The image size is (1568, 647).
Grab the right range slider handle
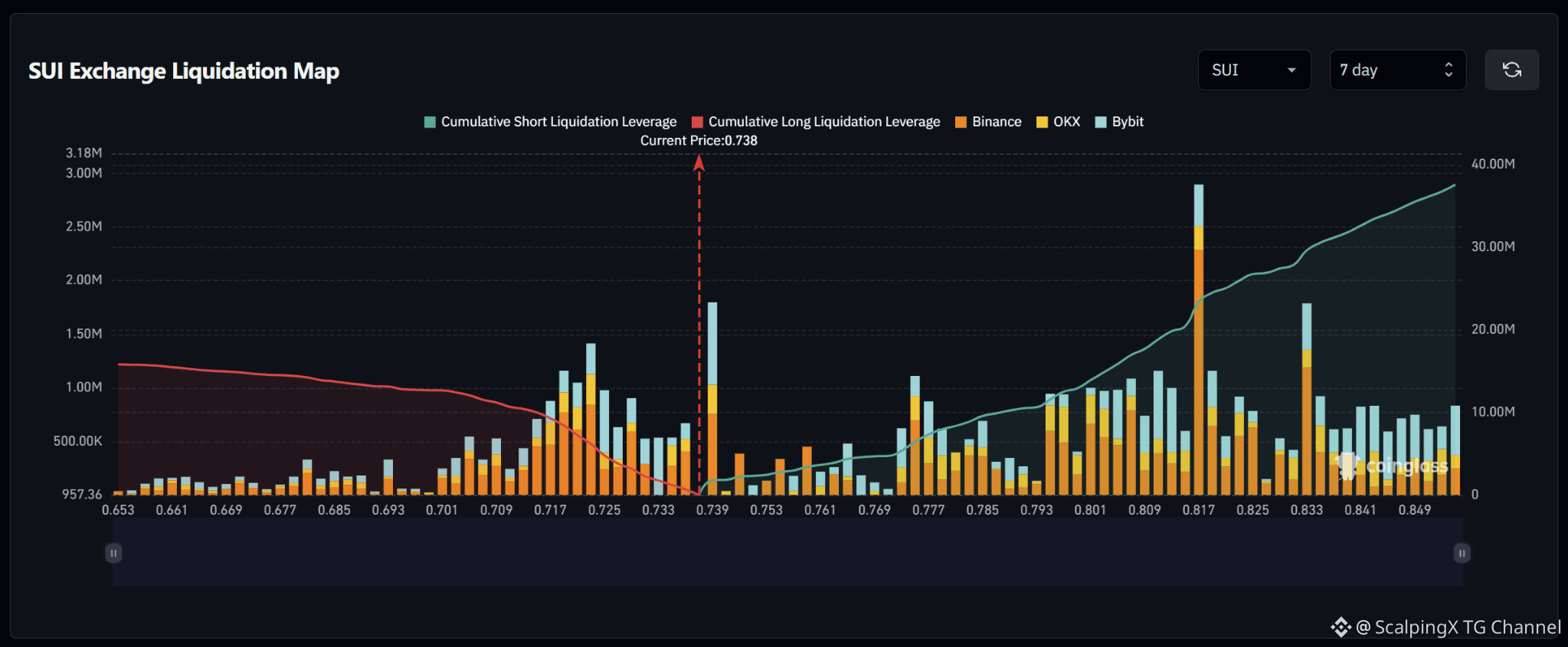pyautogui.click(x=1462, y=553)
